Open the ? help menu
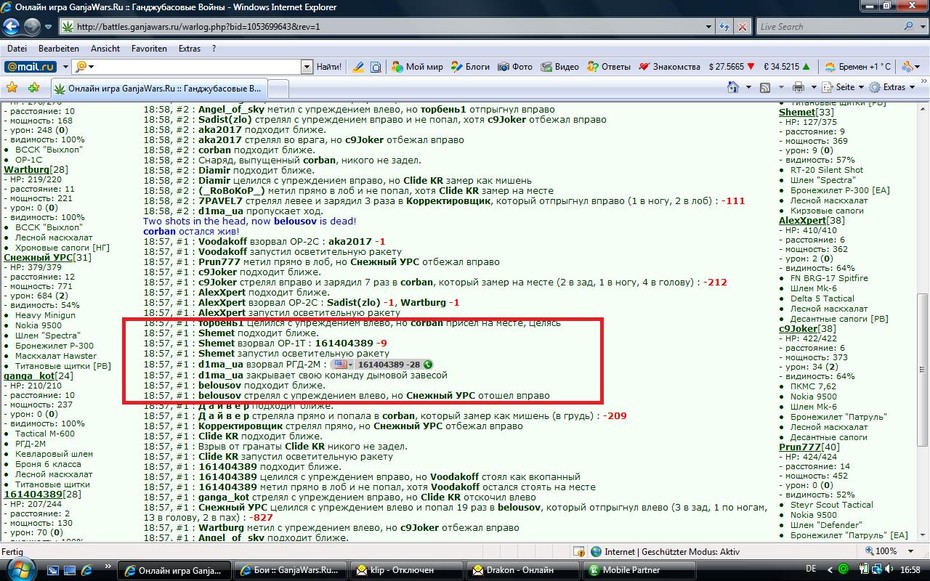The image size is (930, 581). (214, 49)
